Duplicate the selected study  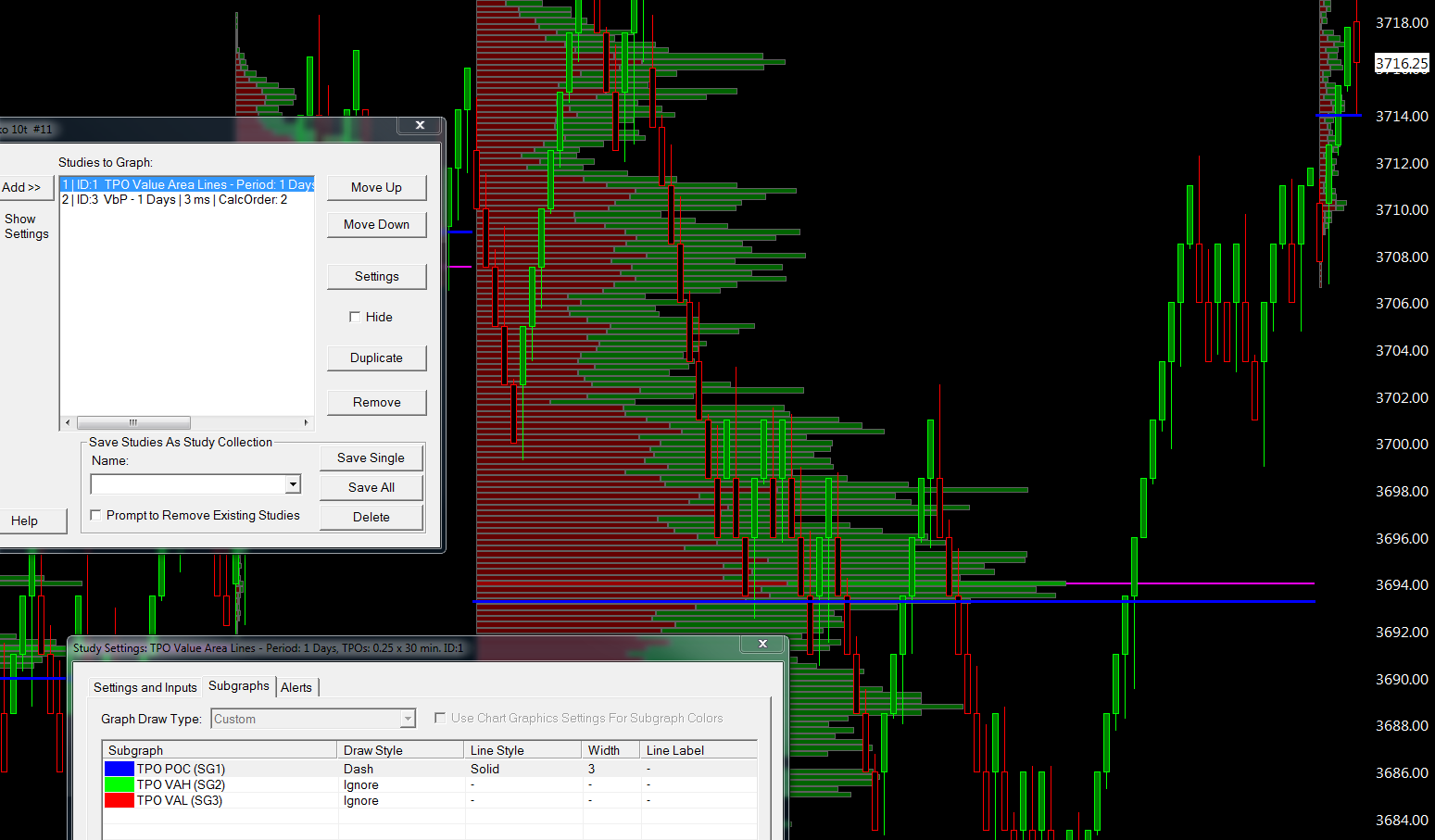pos(376,357)
